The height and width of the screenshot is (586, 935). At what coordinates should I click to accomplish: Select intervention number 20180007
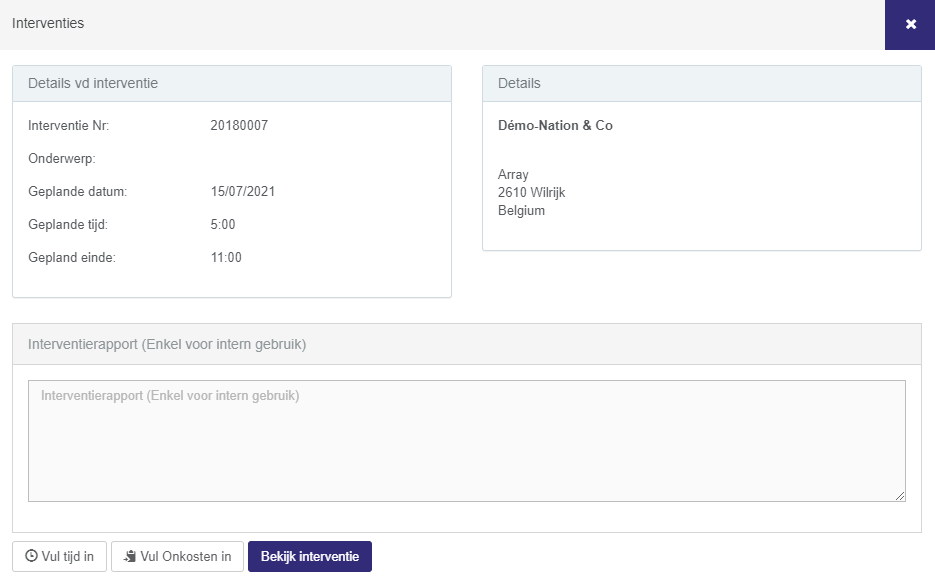click(239, 125)
